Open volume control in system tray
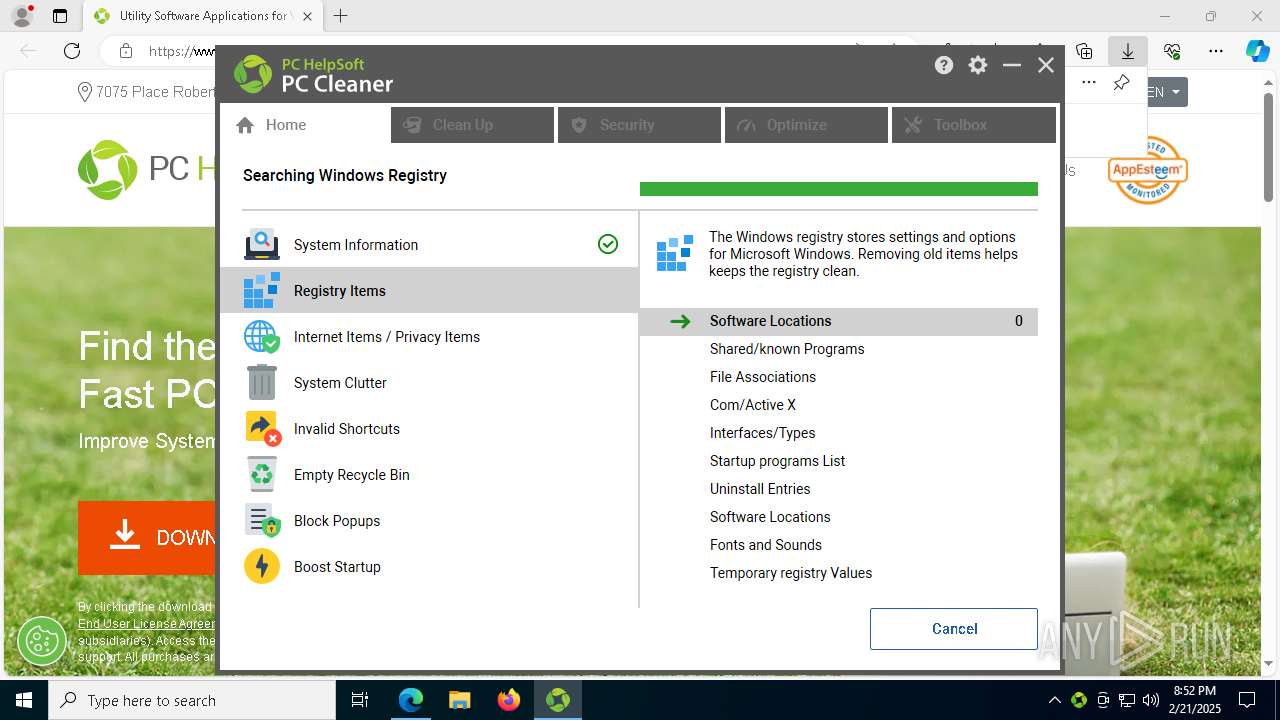This screenshot has height=720, width=1280. tap(1151, 700)
